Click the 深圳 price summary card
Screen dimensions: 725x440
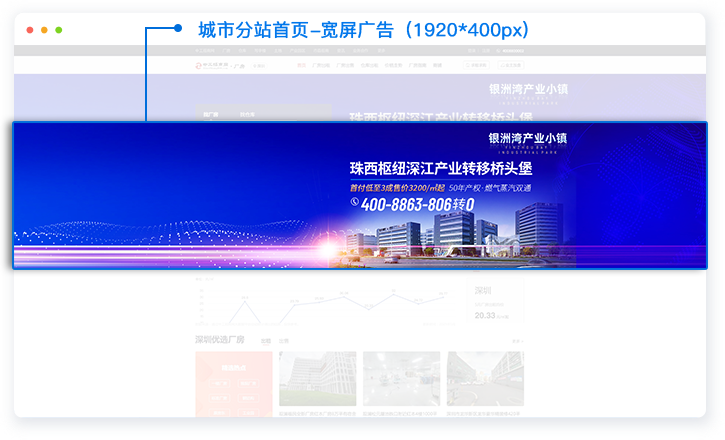tap(495, 300)
